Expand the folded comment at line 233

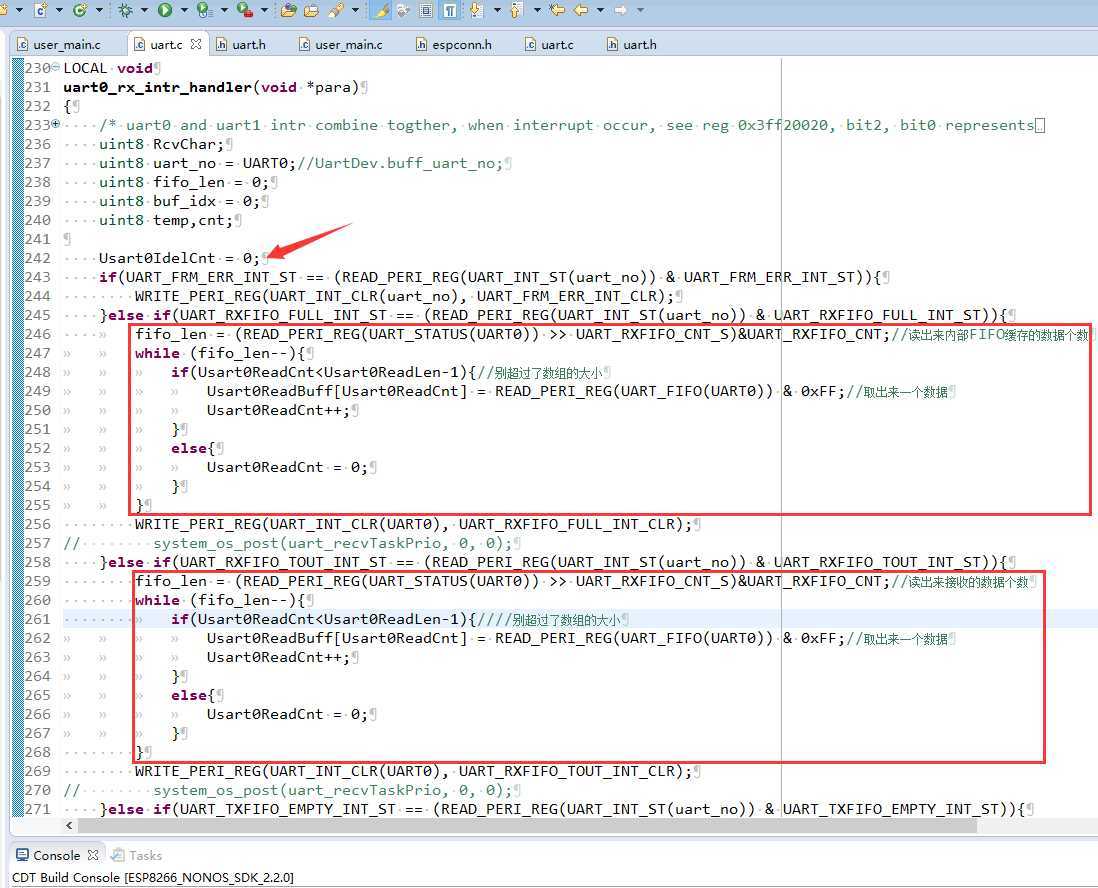[x=55, y=124]
